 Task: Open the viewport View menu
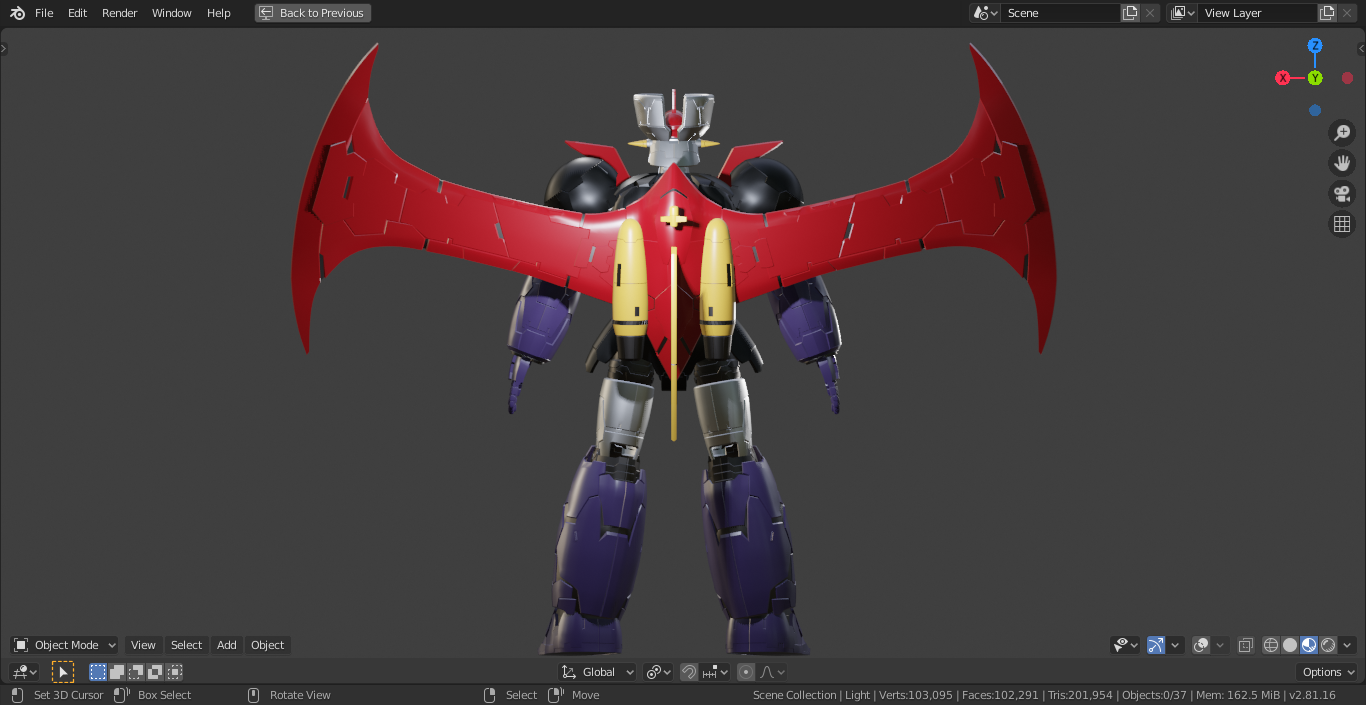pos(143,645)
